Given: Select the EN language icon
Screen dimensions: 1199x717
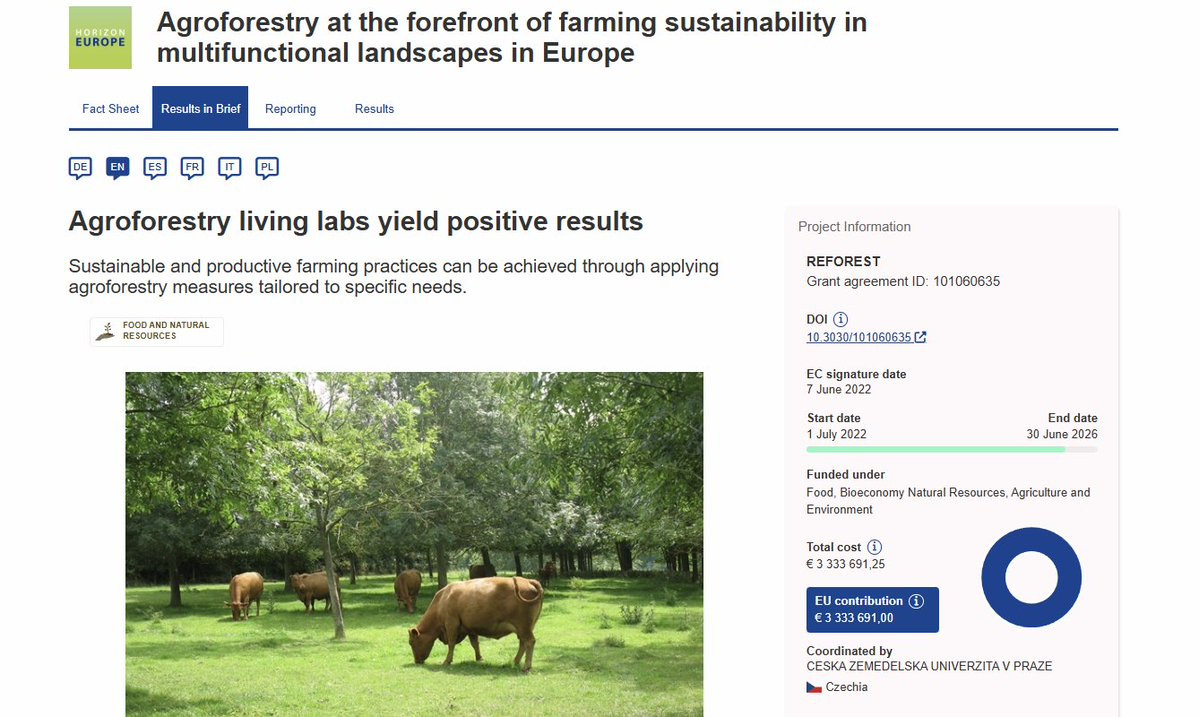Looking at the screenshot, I should [x=117, y=167].
